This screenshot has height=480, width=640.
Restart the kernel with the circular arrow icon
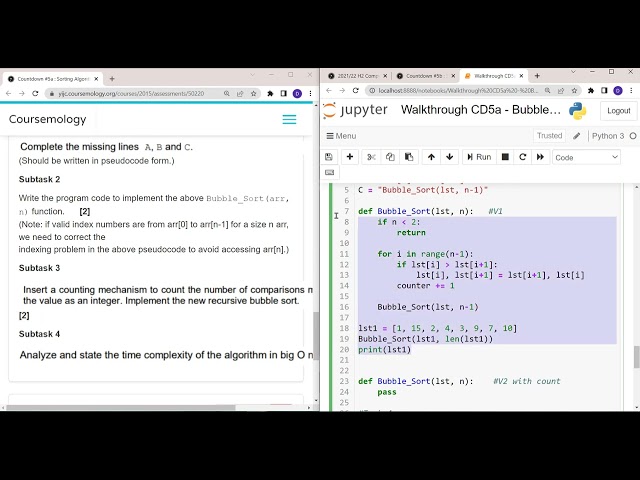(522, 157)
